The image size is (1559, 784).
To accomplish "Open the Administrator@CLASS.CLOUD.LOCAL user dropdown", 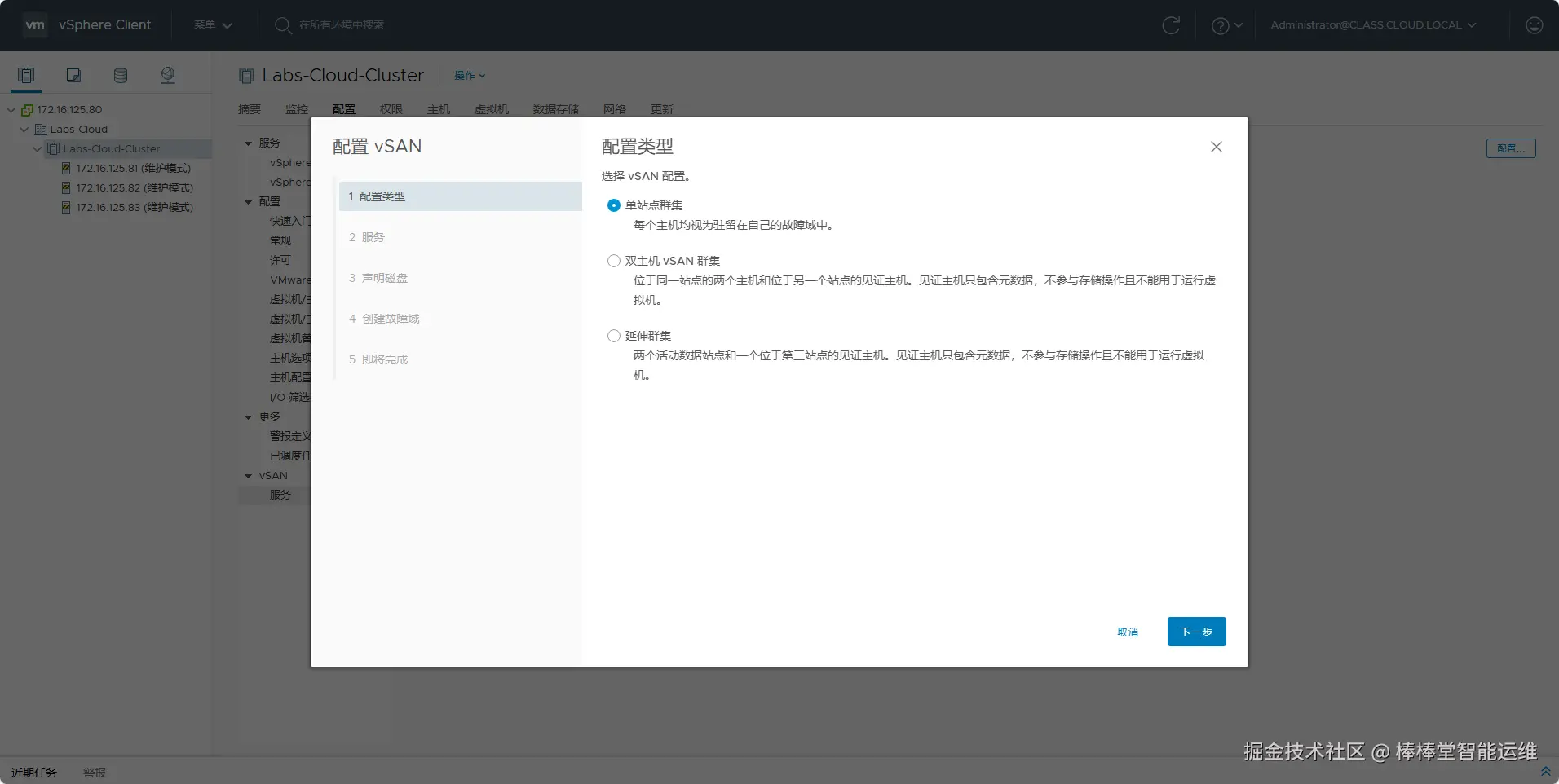I will point(1373,25).
